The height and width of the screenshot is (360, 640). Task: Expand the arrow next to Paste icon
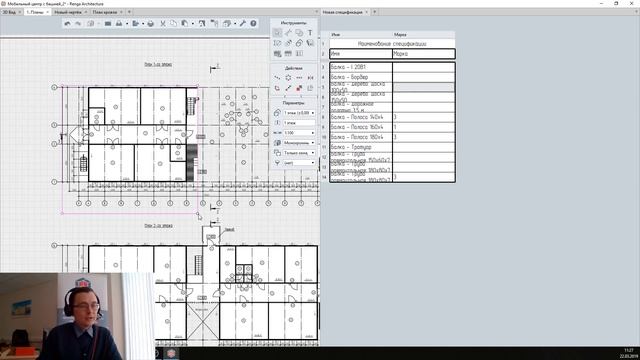click(193, 24)
